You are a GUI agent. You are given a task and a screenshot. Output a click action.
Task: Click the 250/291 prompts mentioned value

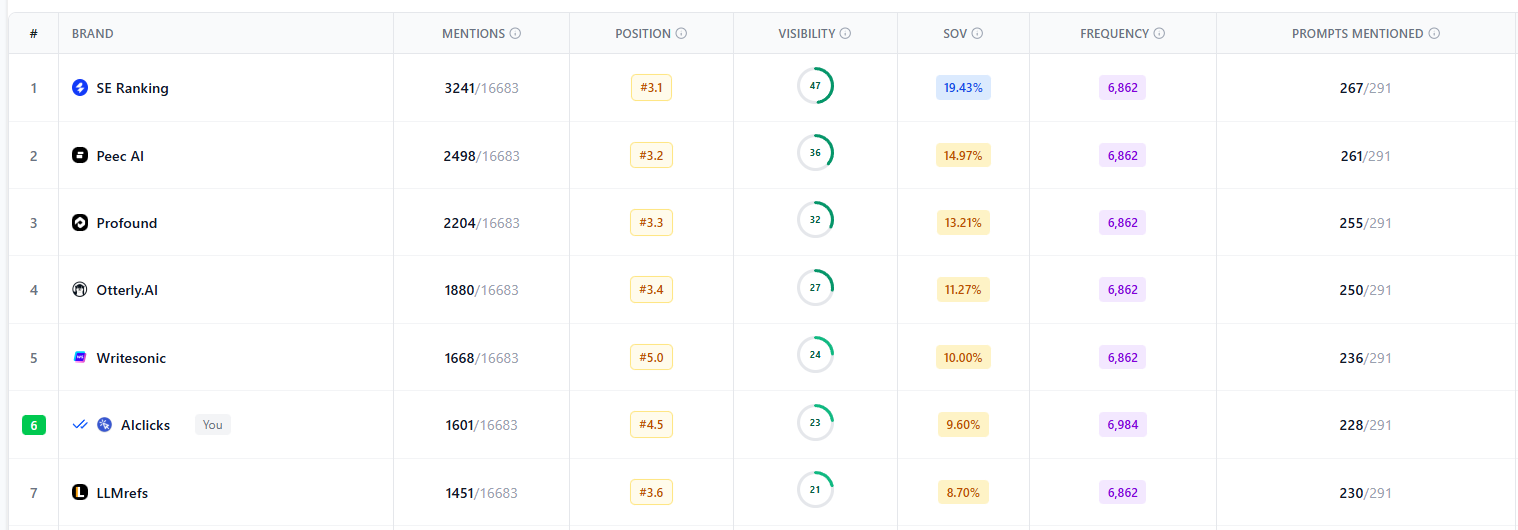[x=1366, y=290]
